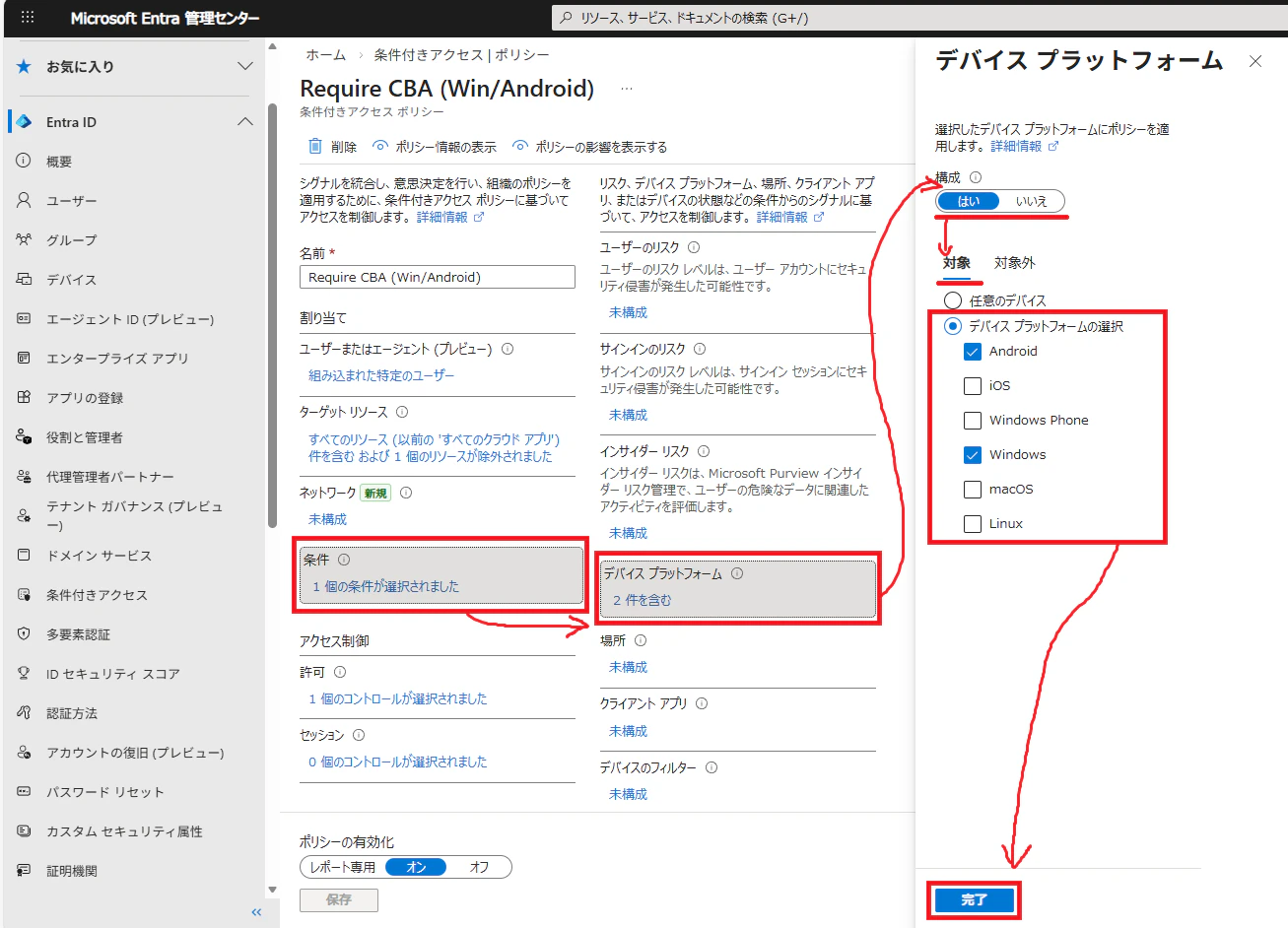
Task: Set policy enablement to レポート専用
Action: 342,867
